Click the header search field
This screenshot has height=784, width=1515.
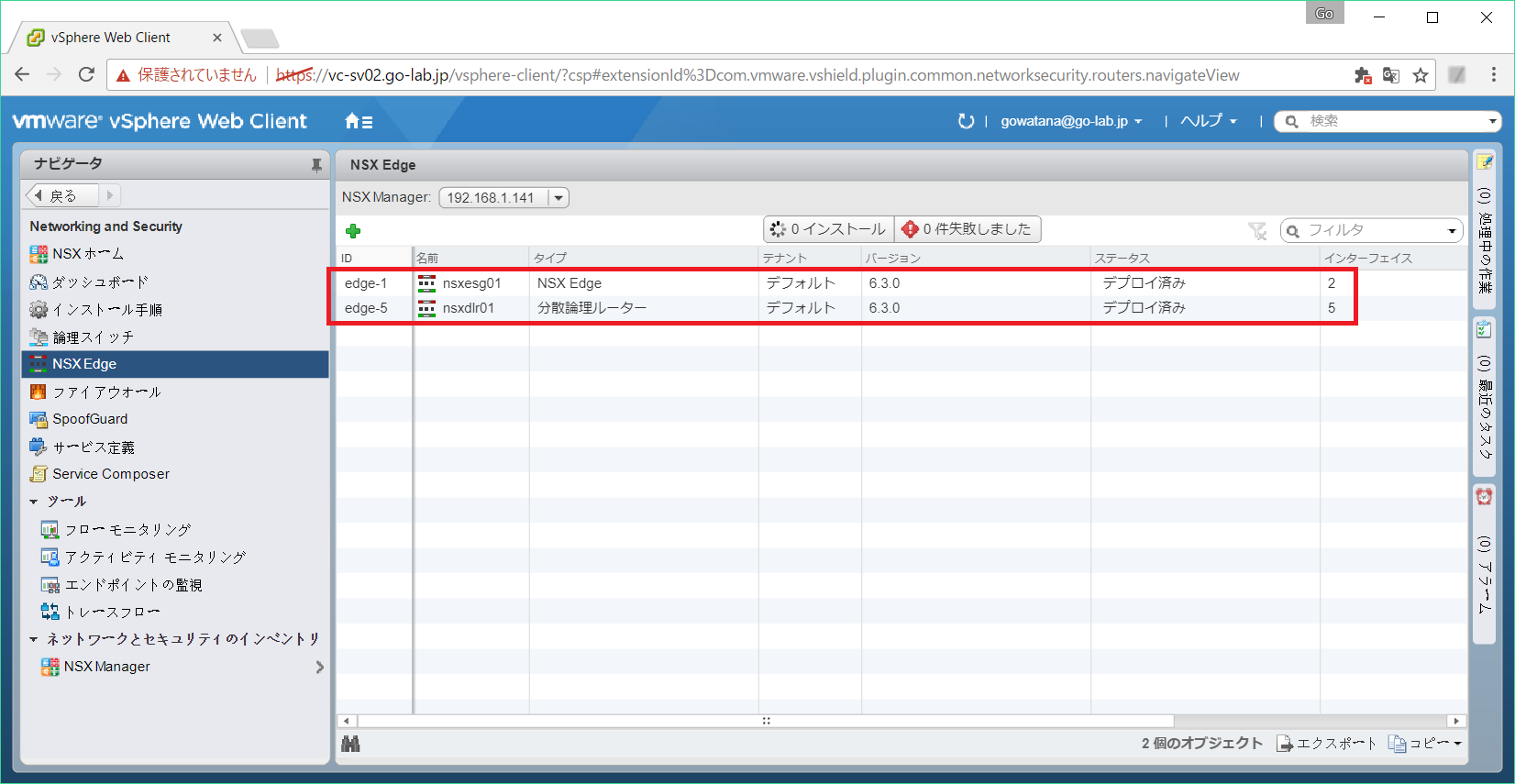tap(1387, 121)
